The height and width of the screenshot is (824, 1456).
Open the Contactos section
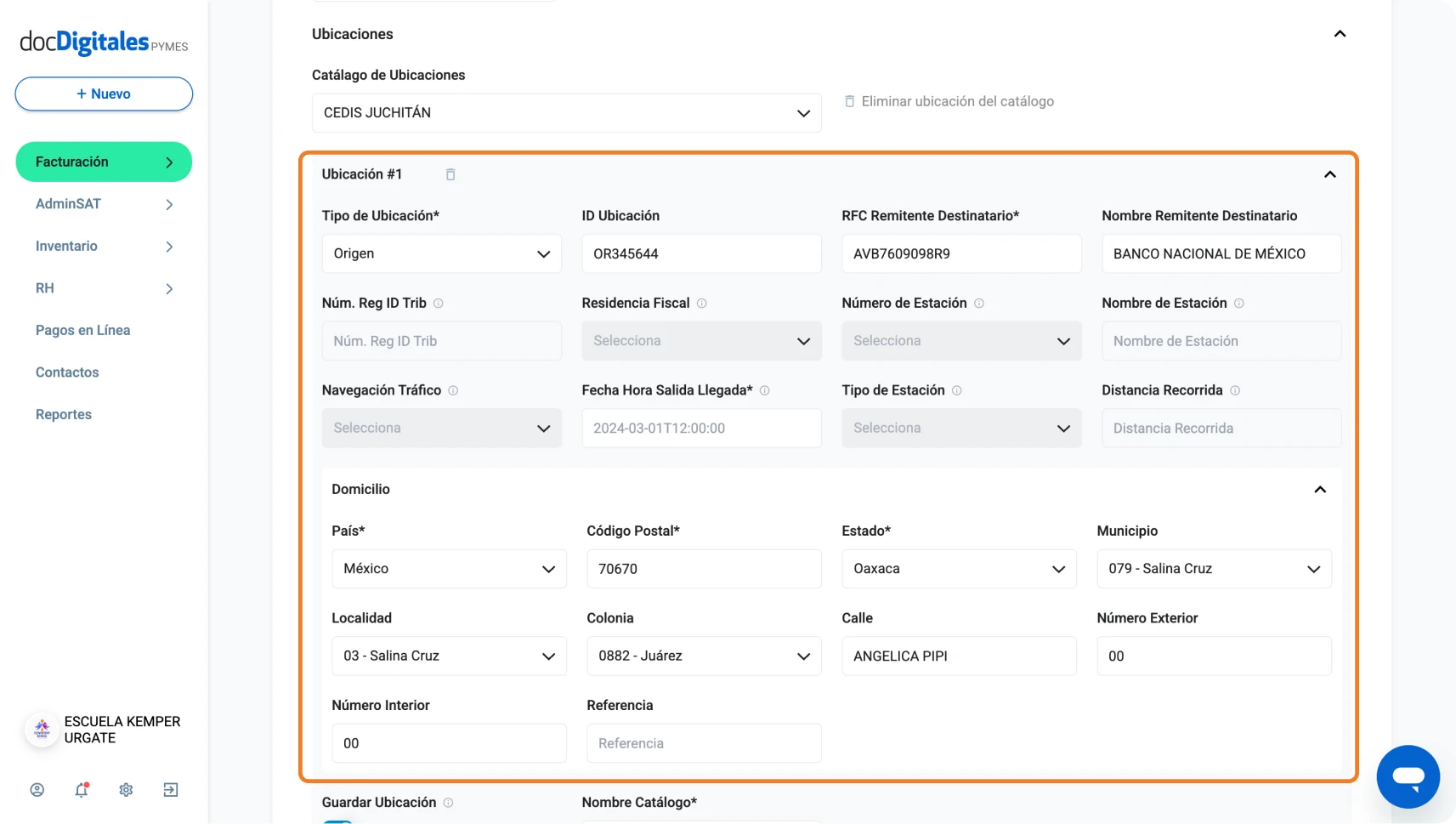coord(67,372)
